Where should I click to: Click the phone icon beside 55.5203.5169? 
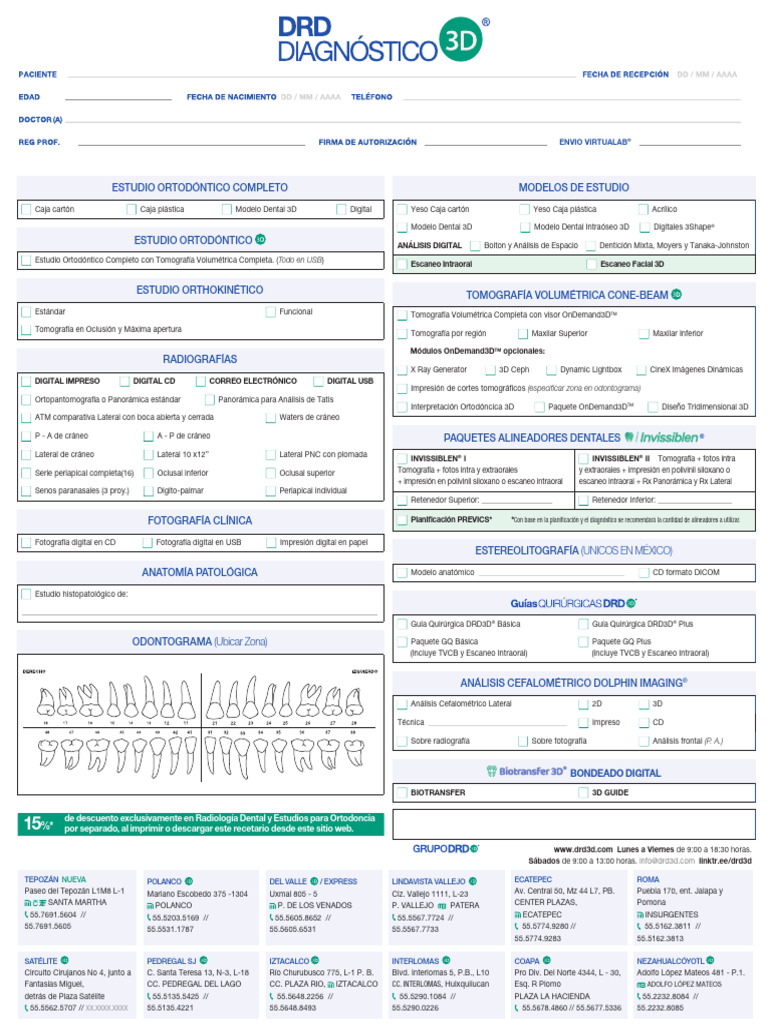click(x=149, y=918)
